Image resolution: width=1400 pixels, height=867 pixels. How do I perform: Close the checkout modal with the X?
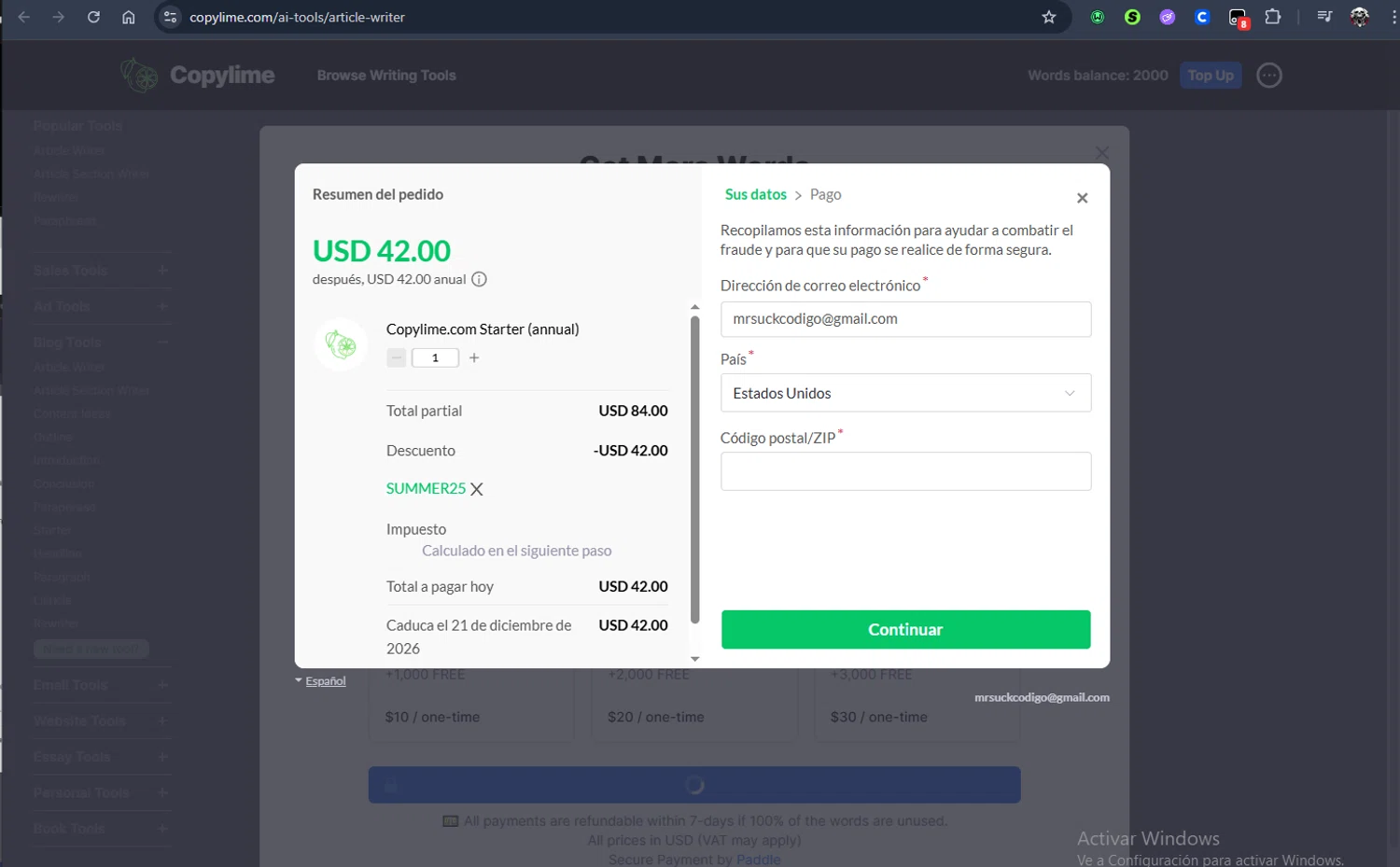pyautogui.click(x=1083, y=198)
